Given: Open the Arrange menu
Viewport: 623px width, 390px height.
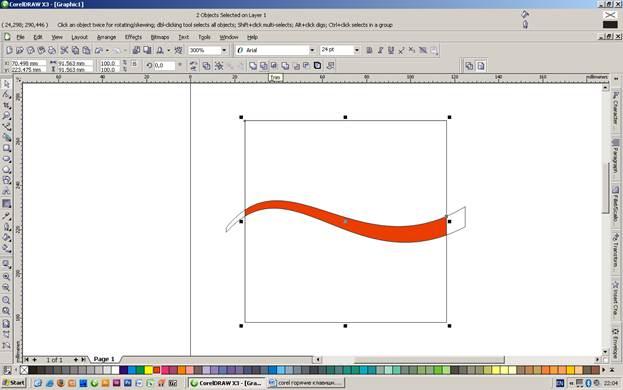Looking at the screenshot, I should coord(106,37).
